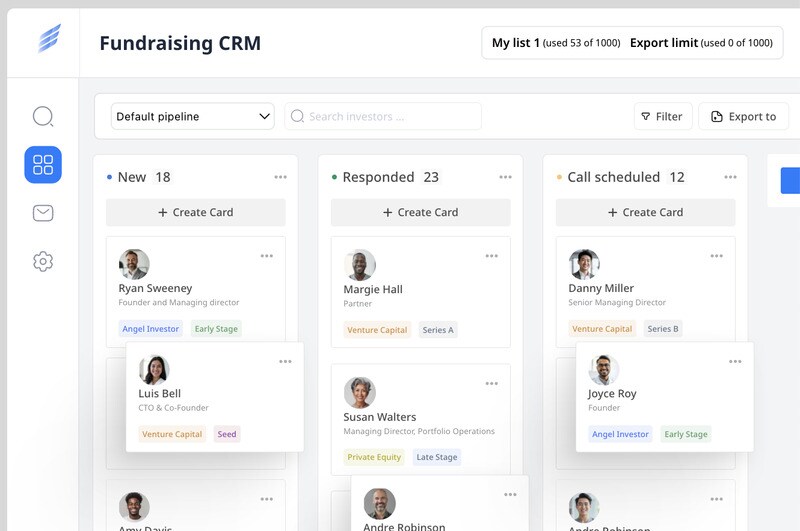Open the New column options menu
The image size is (800, 531).
coord(281,177)
